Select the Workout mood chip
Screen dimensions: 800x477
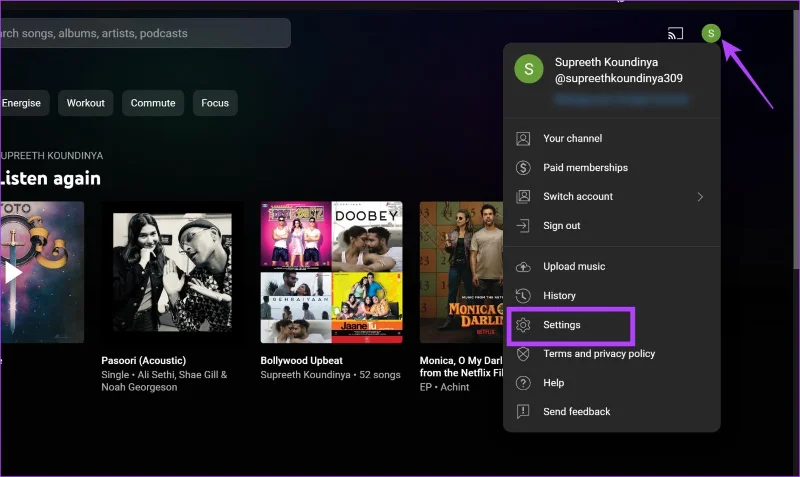(x=85, y=103)
